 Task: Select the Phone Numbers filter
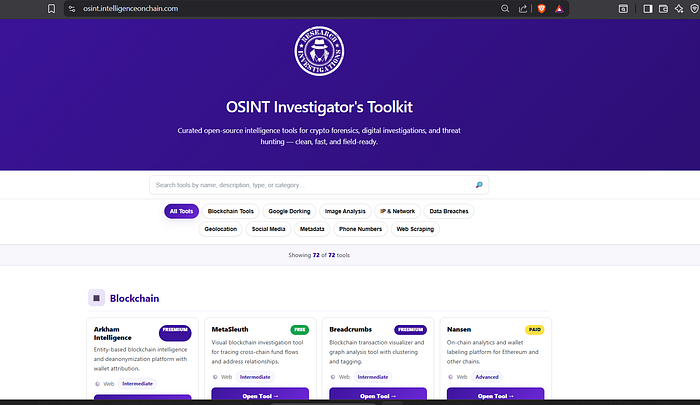tap(360, 229)
